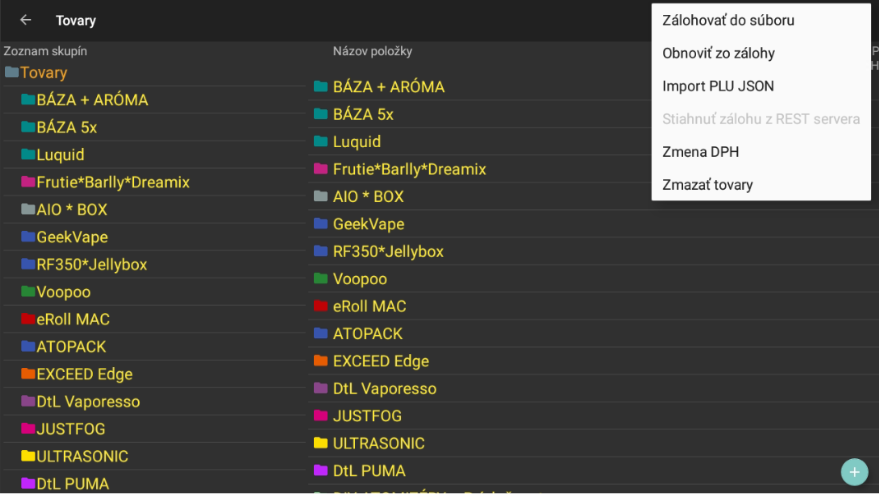Click orange EXCEED Edge folder icon in items list

tap(321, 361)
